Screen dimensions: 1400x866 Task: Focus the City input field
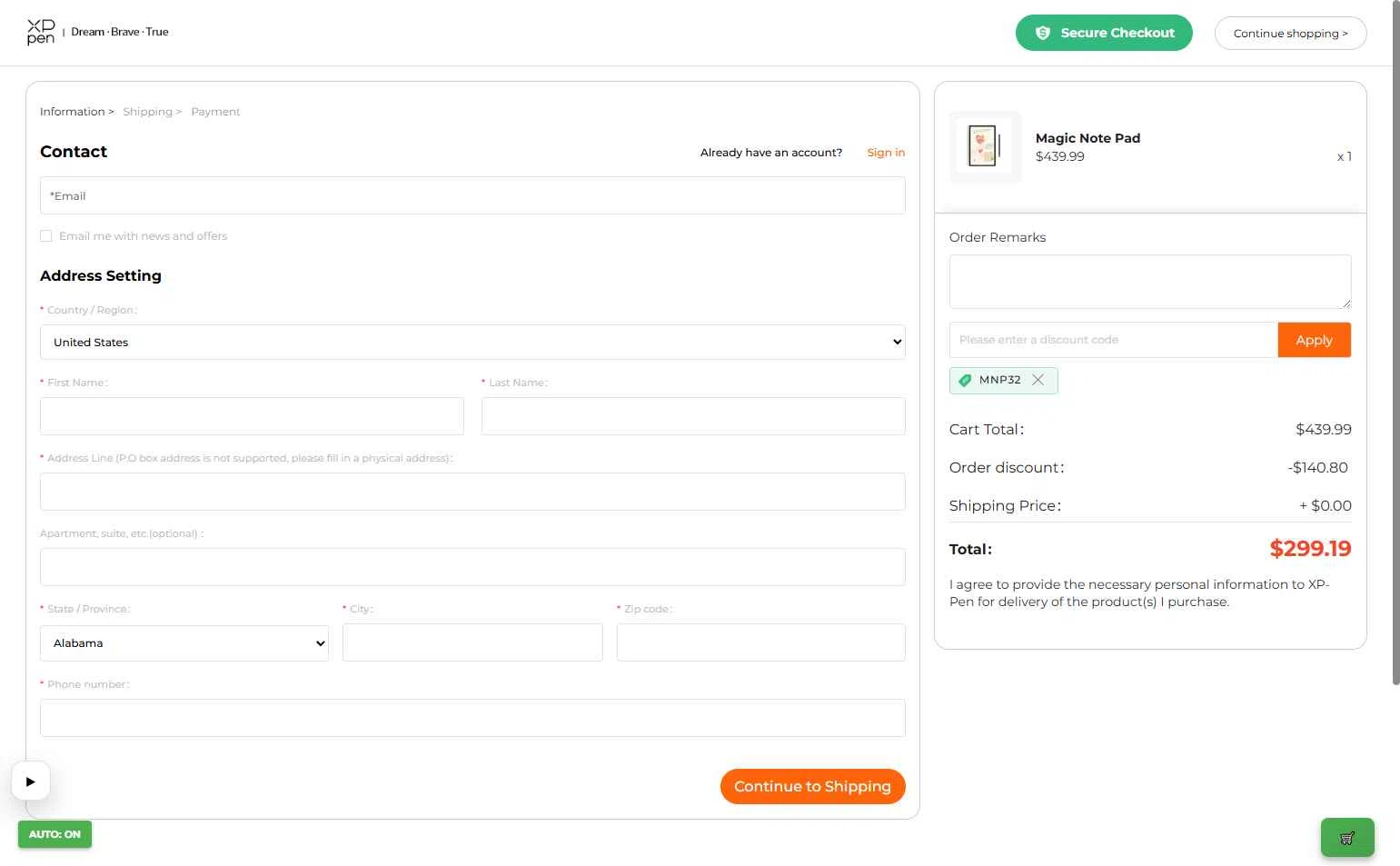[x=472, y=642]
